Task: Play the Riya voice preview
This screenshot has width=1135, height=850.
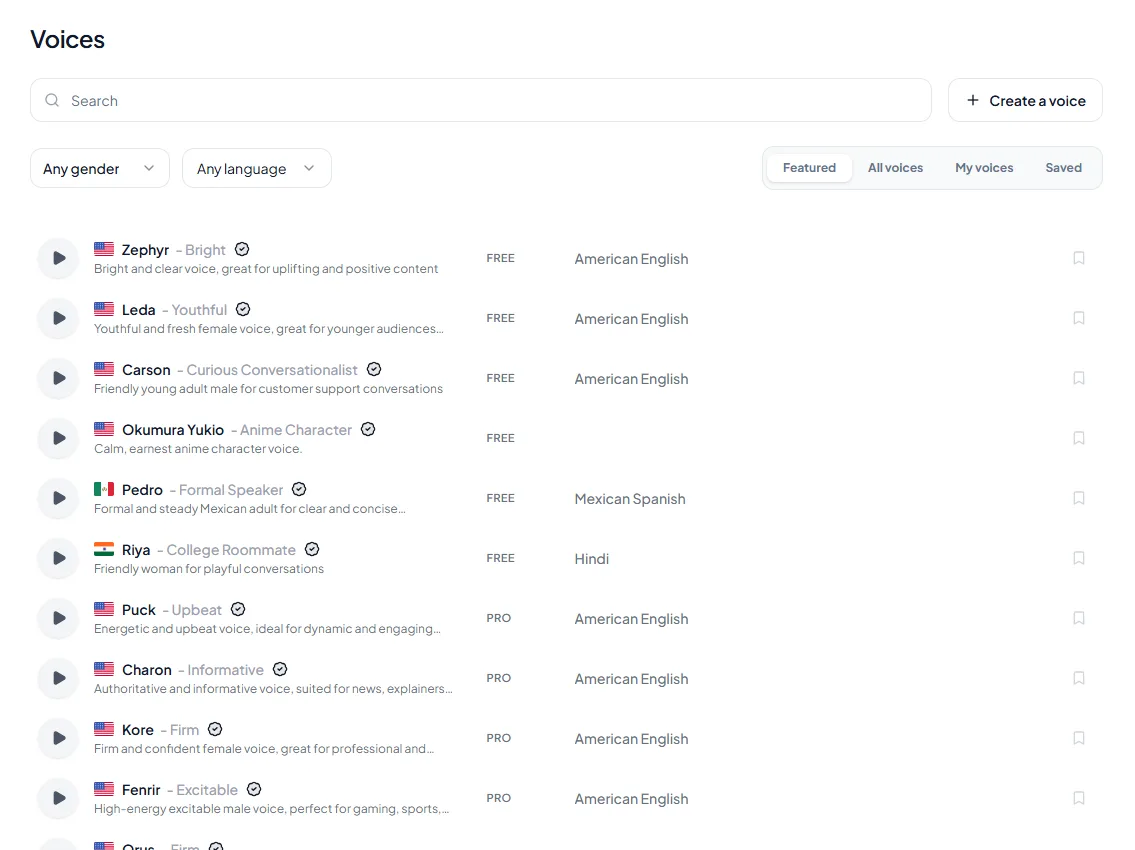Action: 58,558
